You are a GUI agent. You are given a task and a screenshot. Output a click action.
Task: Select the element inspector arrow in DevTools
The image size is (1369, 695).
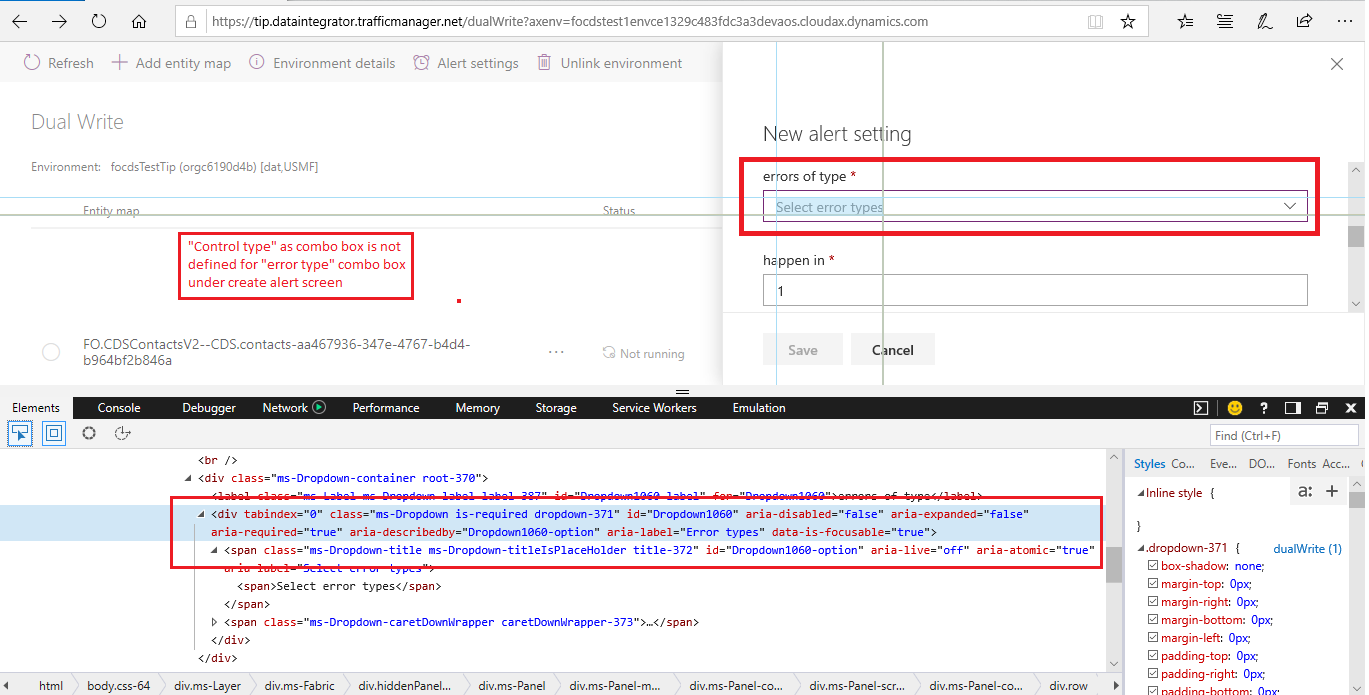(x=19, y=433)
